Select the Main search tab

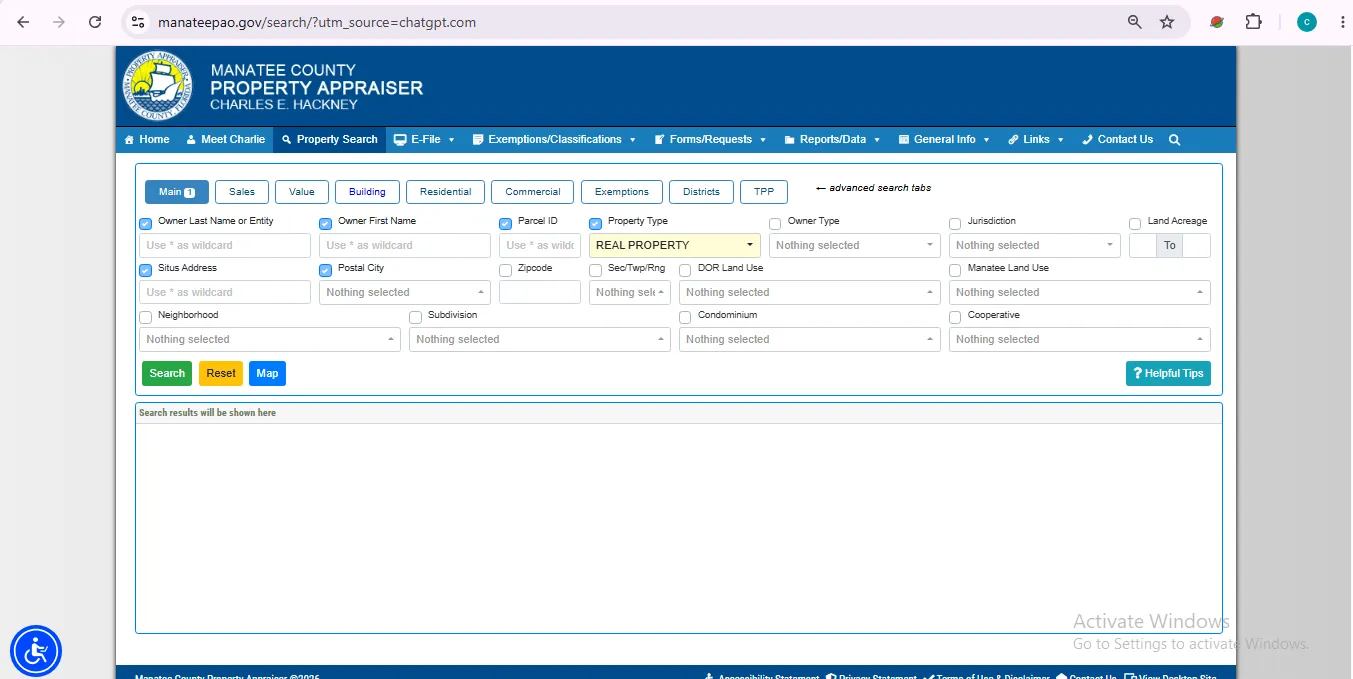click(x=177, y=192)
